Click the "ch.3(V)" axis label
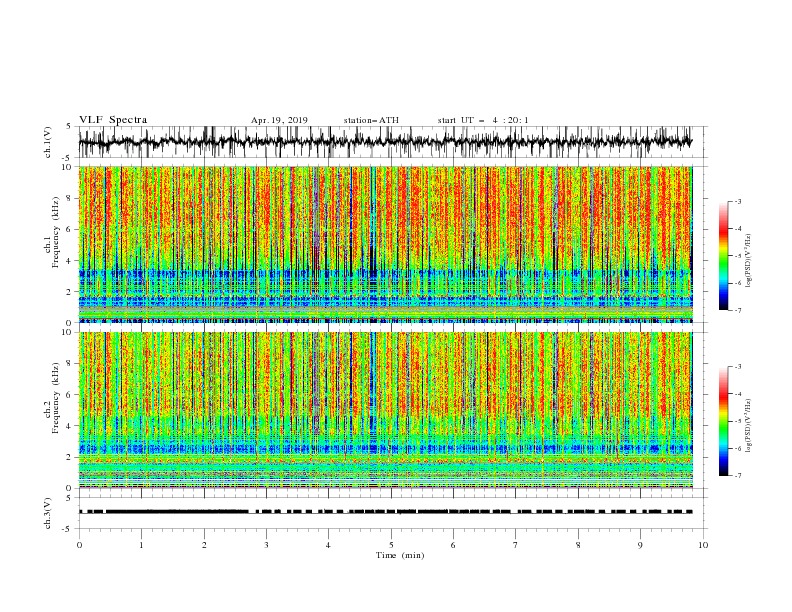Viewport: 792px width, 612px height. (x=48, y=513)
